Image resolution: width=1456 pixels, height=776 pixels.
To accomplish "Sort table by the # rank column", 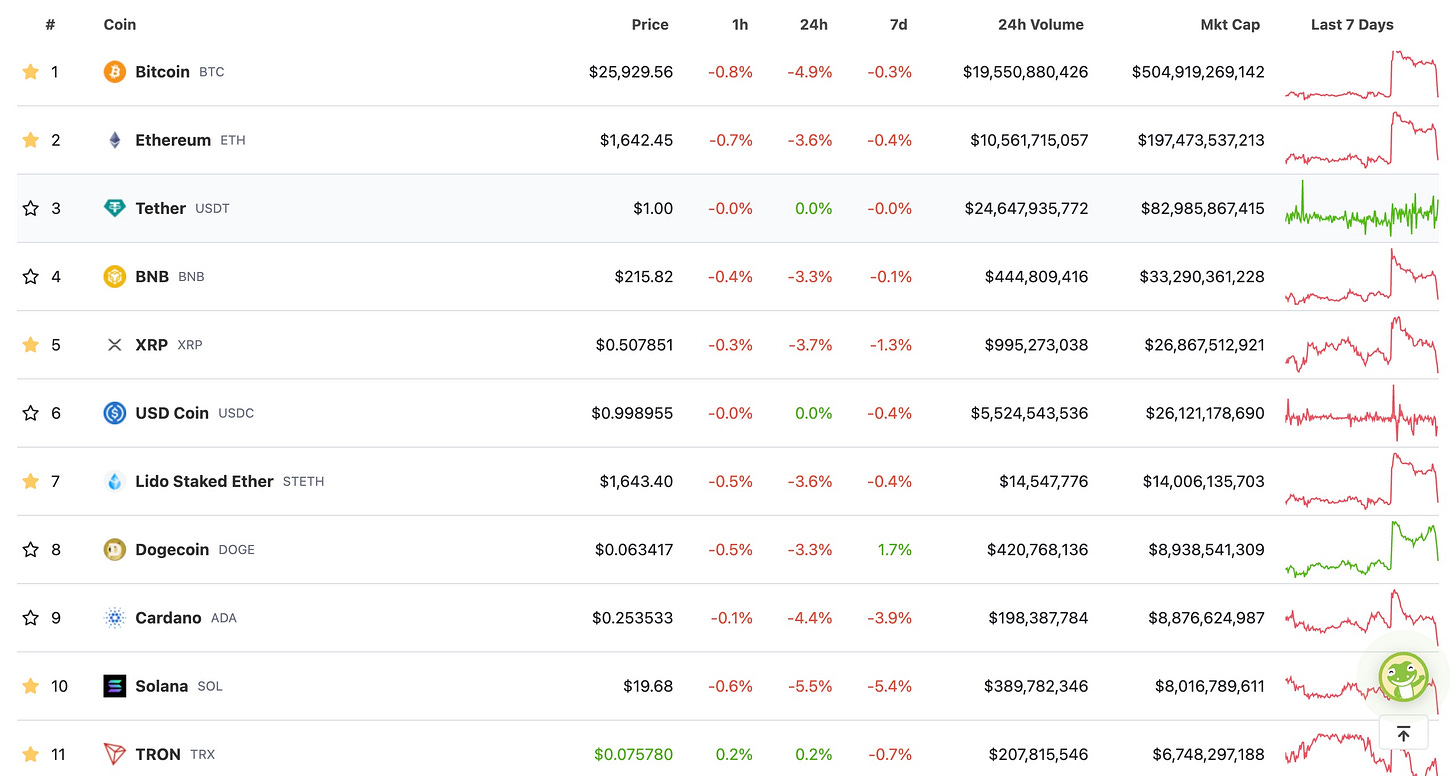I will click(50, 24).
